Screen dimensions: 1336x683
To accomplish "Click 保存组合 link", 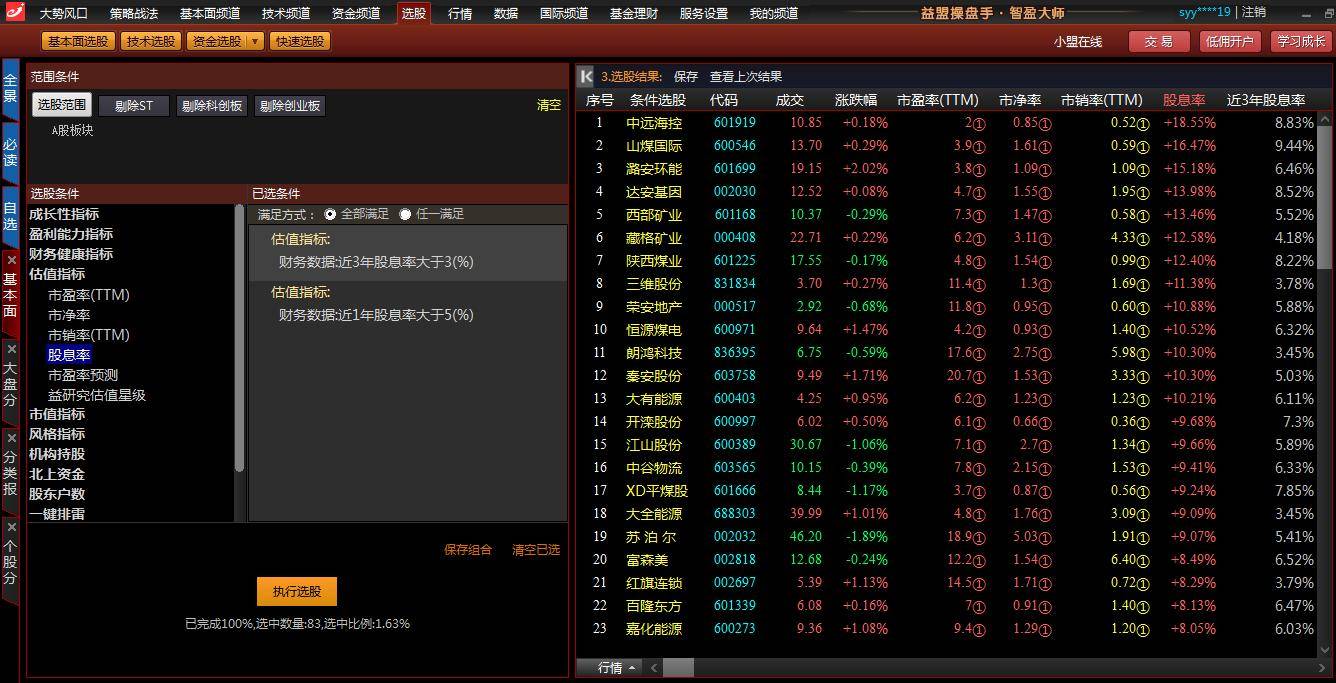I will (468, 550).
